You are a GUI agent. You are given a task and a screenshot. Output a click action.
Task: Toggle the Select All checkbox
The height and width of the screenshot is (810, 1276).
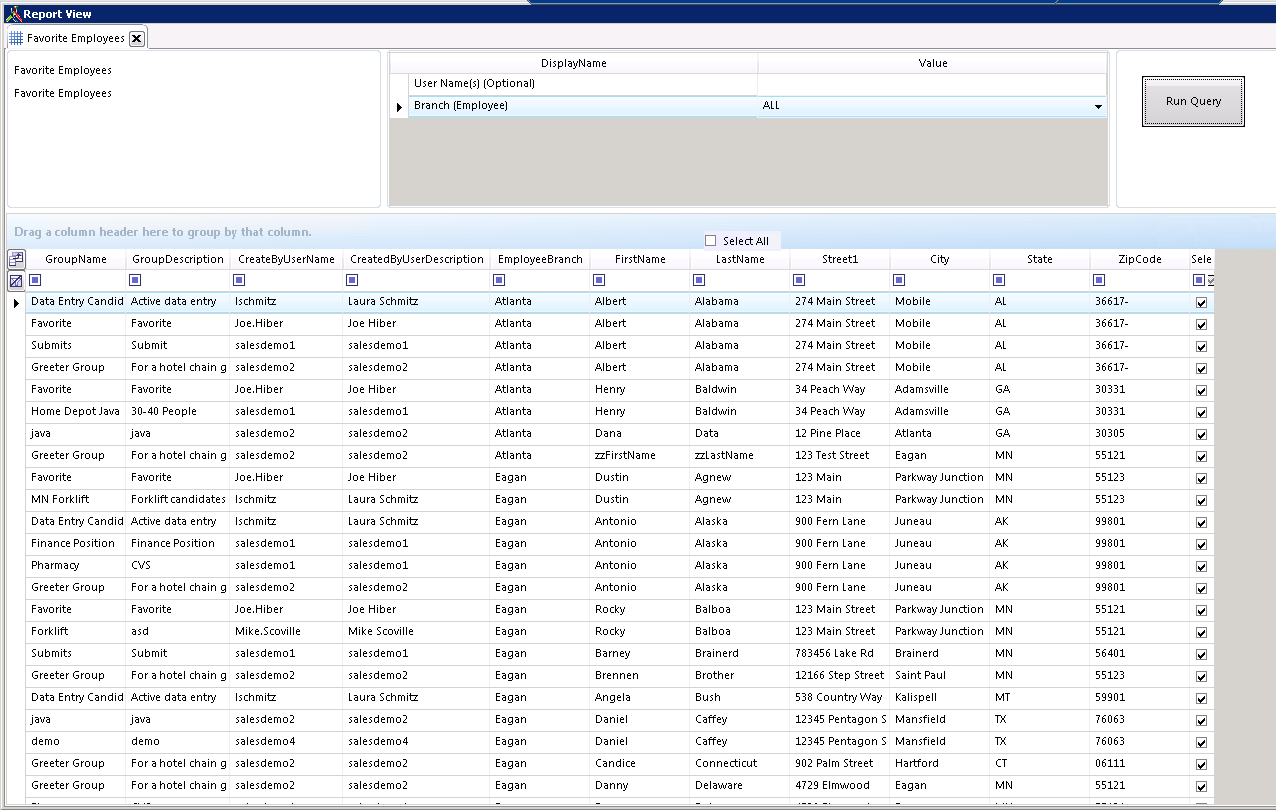point(711,240)
